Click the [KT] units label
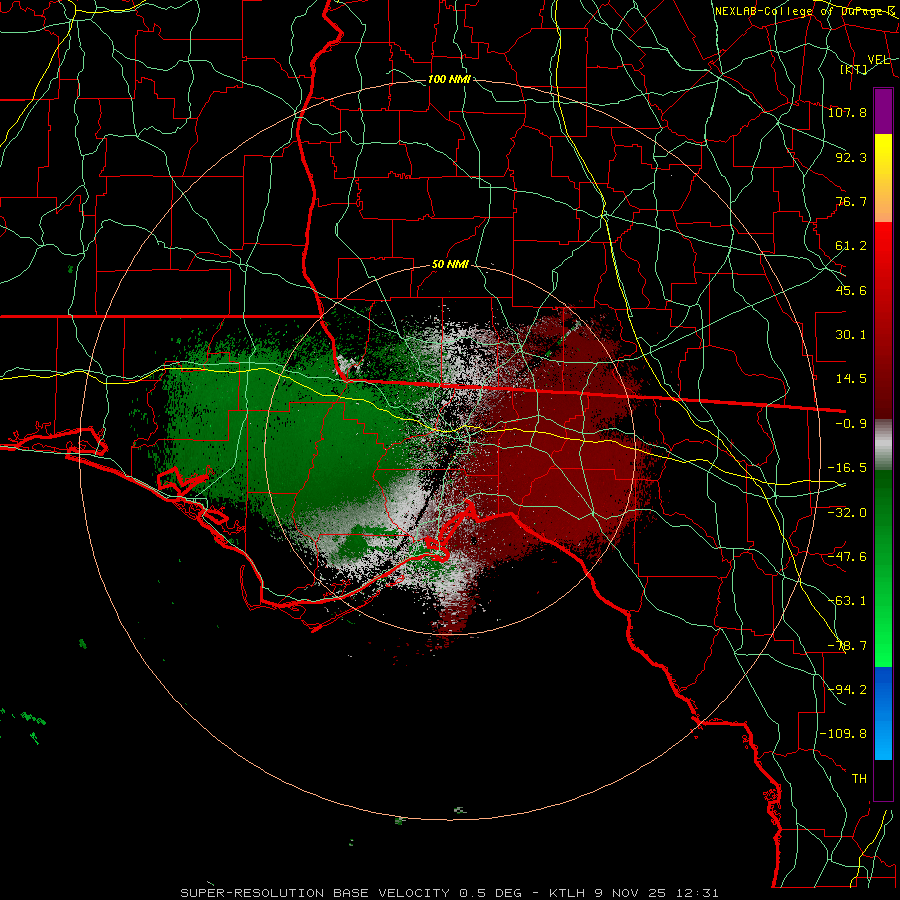 coord(854,69)
